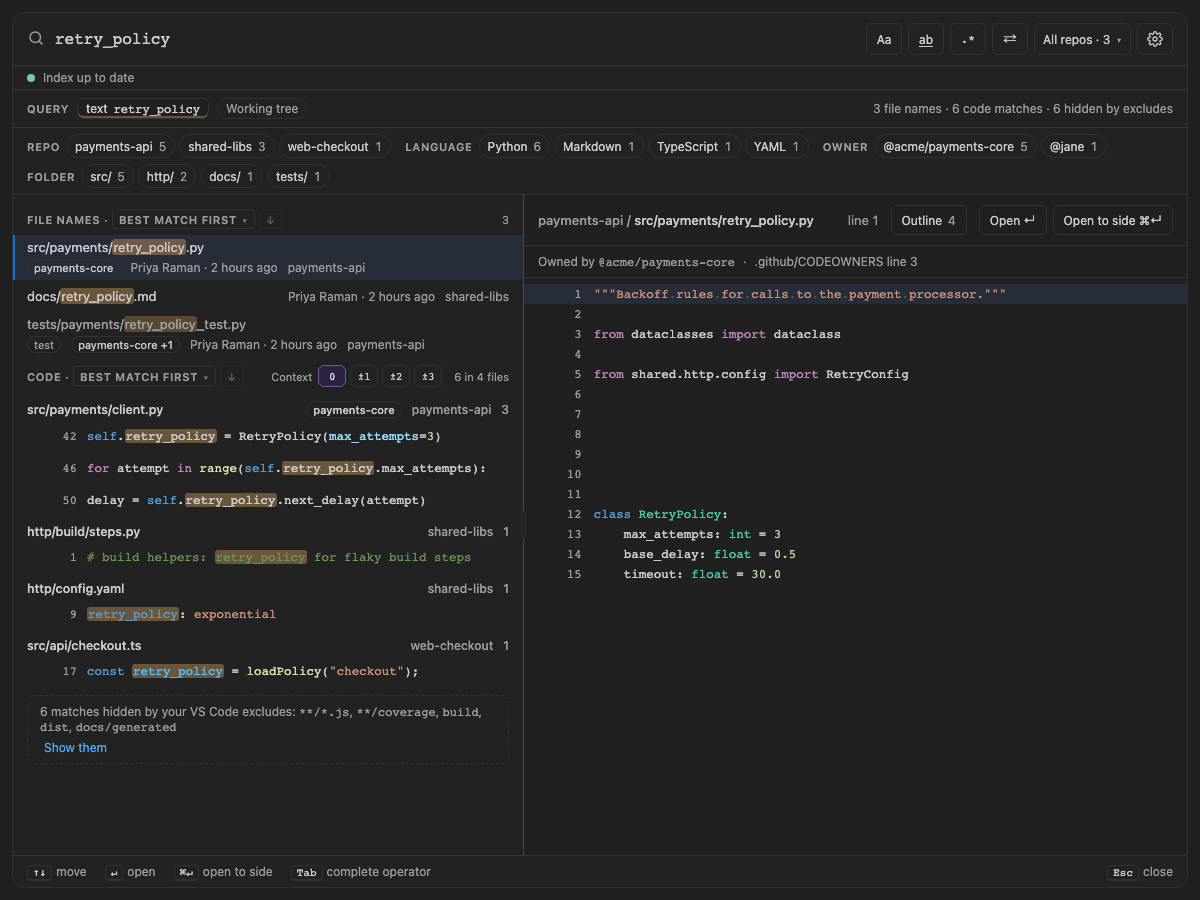Screen dimensions: 1200x900
Task: Open File names sort dropdown
Action: click(184, 220)
